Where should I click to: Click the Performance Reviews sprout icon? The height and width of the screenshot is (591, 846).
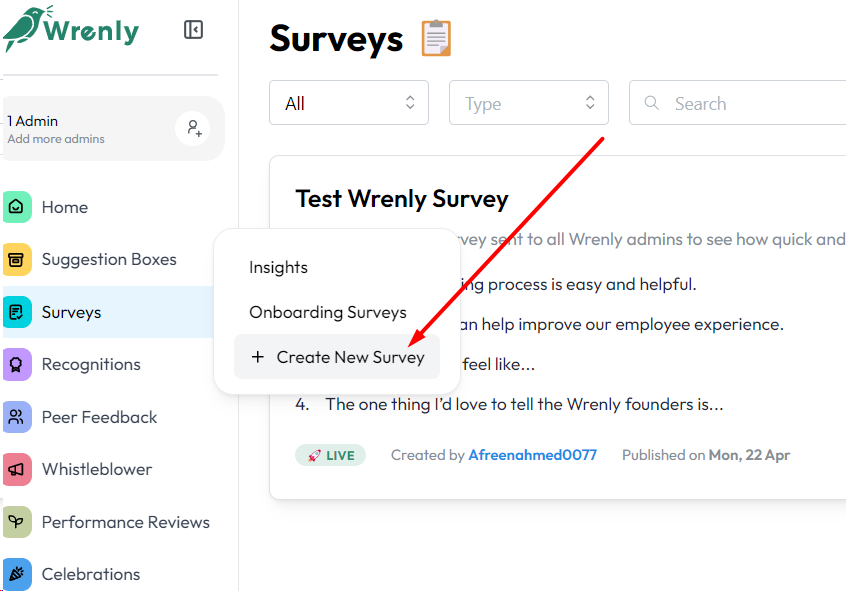click(17, 522)
